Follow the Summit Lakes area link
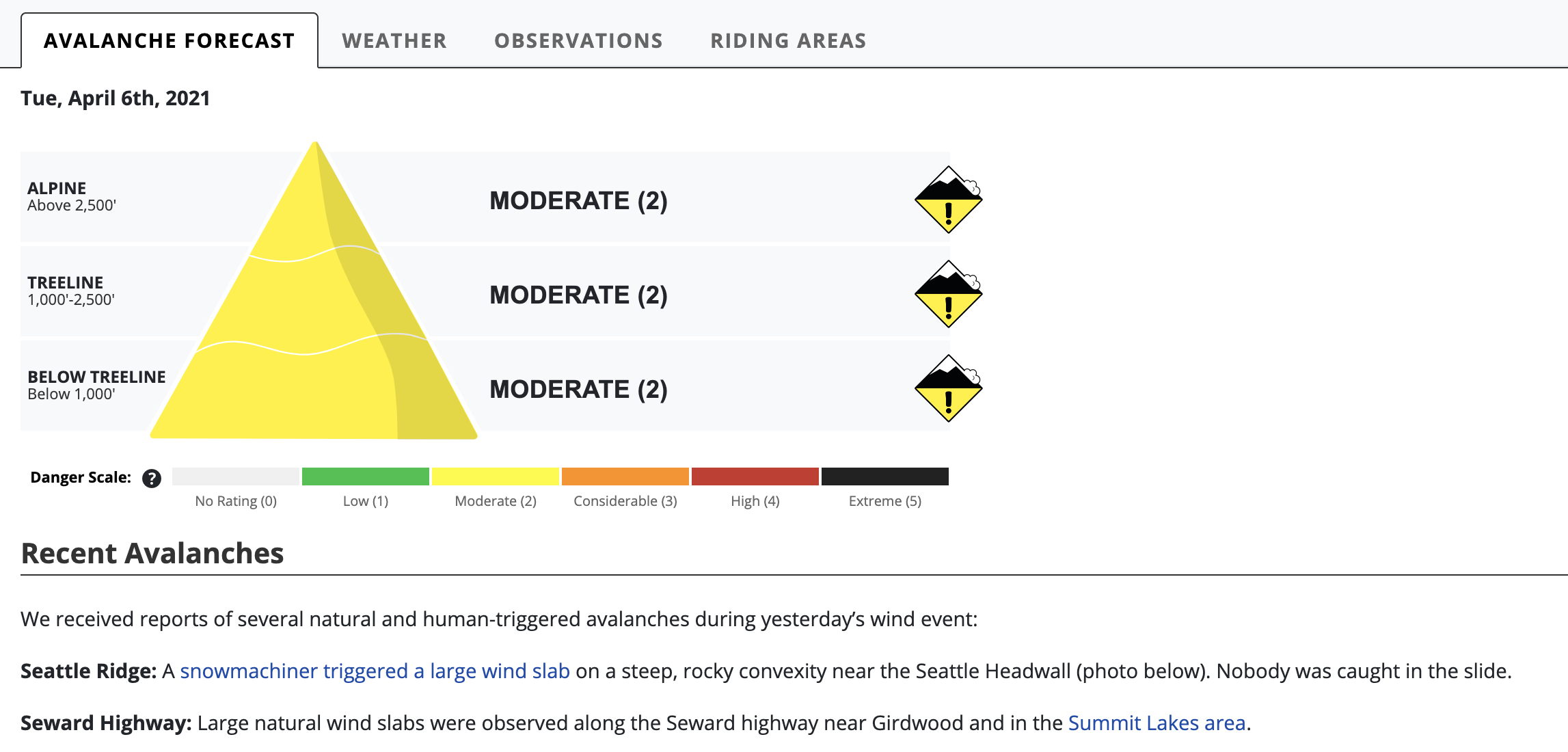 (x=1157, y=723)
